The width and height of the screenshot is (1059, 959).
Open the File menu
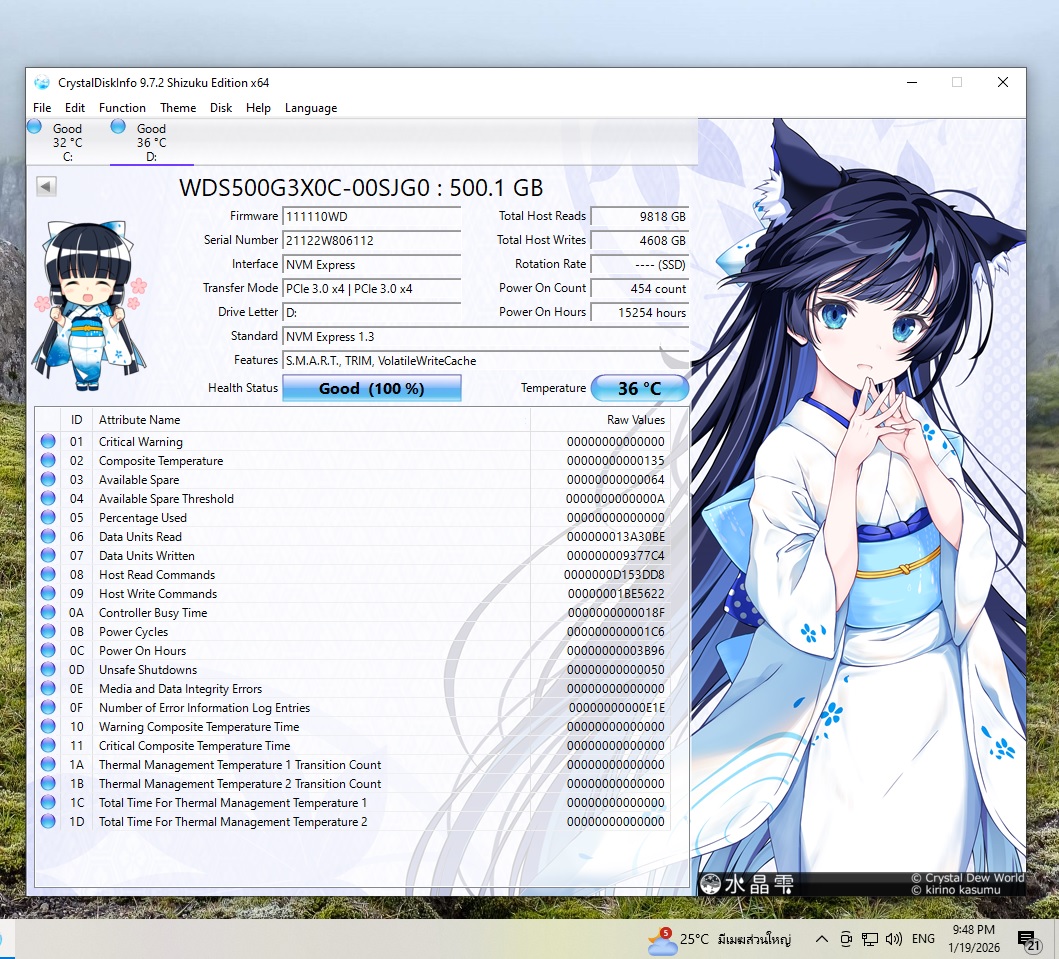click(x=42, y=108)
